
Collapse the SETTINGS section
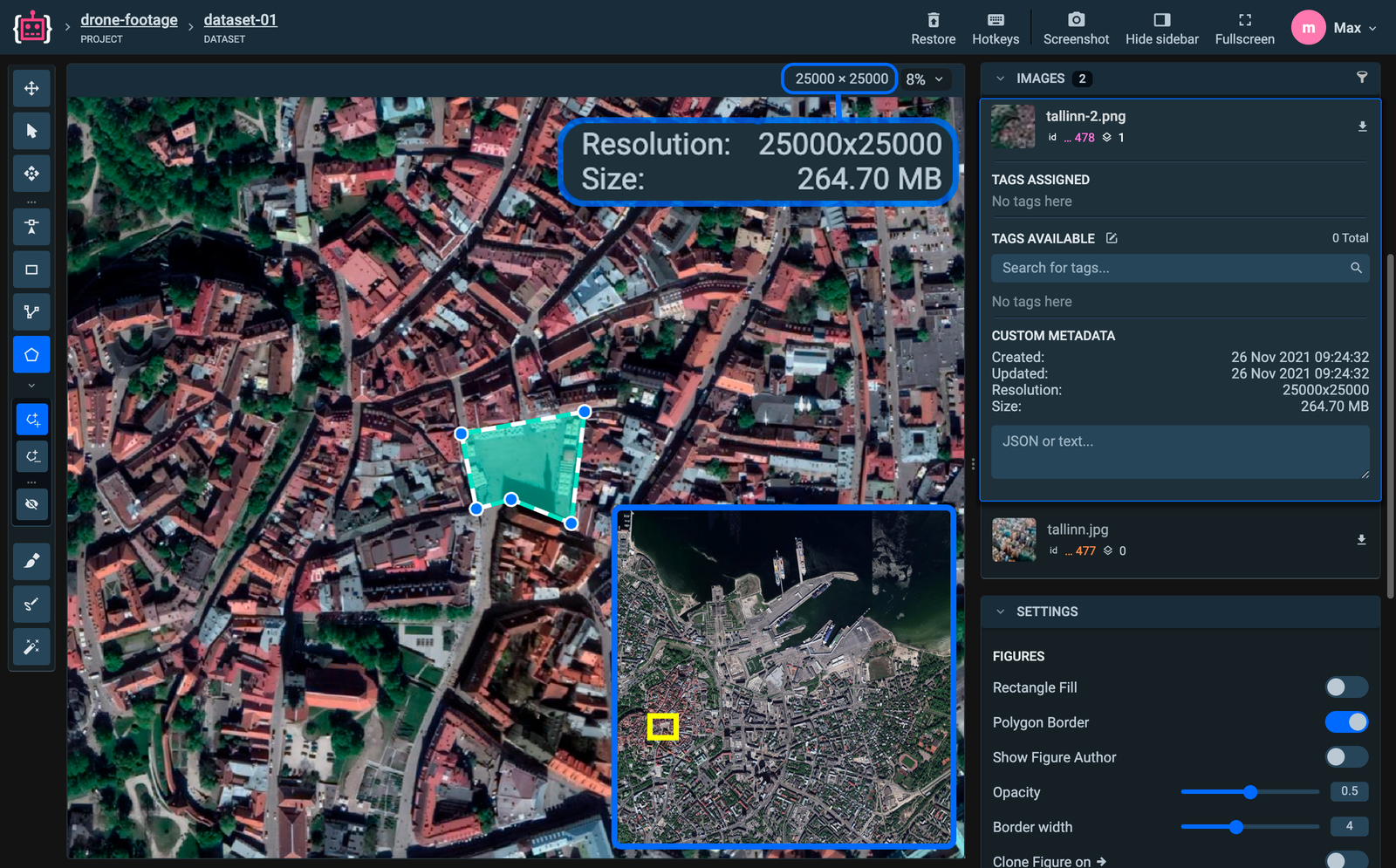[x=1001, y=612]
